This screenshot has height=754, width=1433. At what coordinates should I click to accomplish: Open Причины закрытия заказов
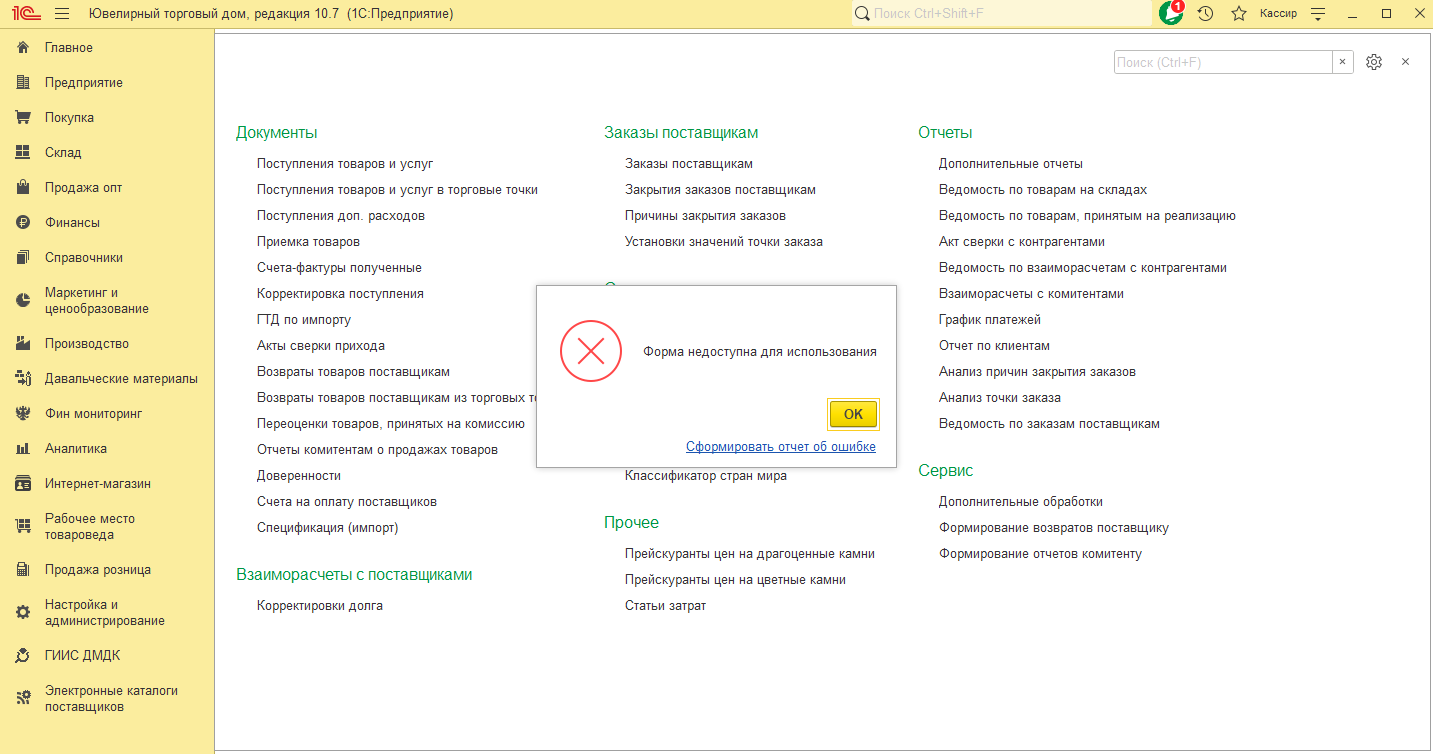pyautogui.click(x=705, y=216)
